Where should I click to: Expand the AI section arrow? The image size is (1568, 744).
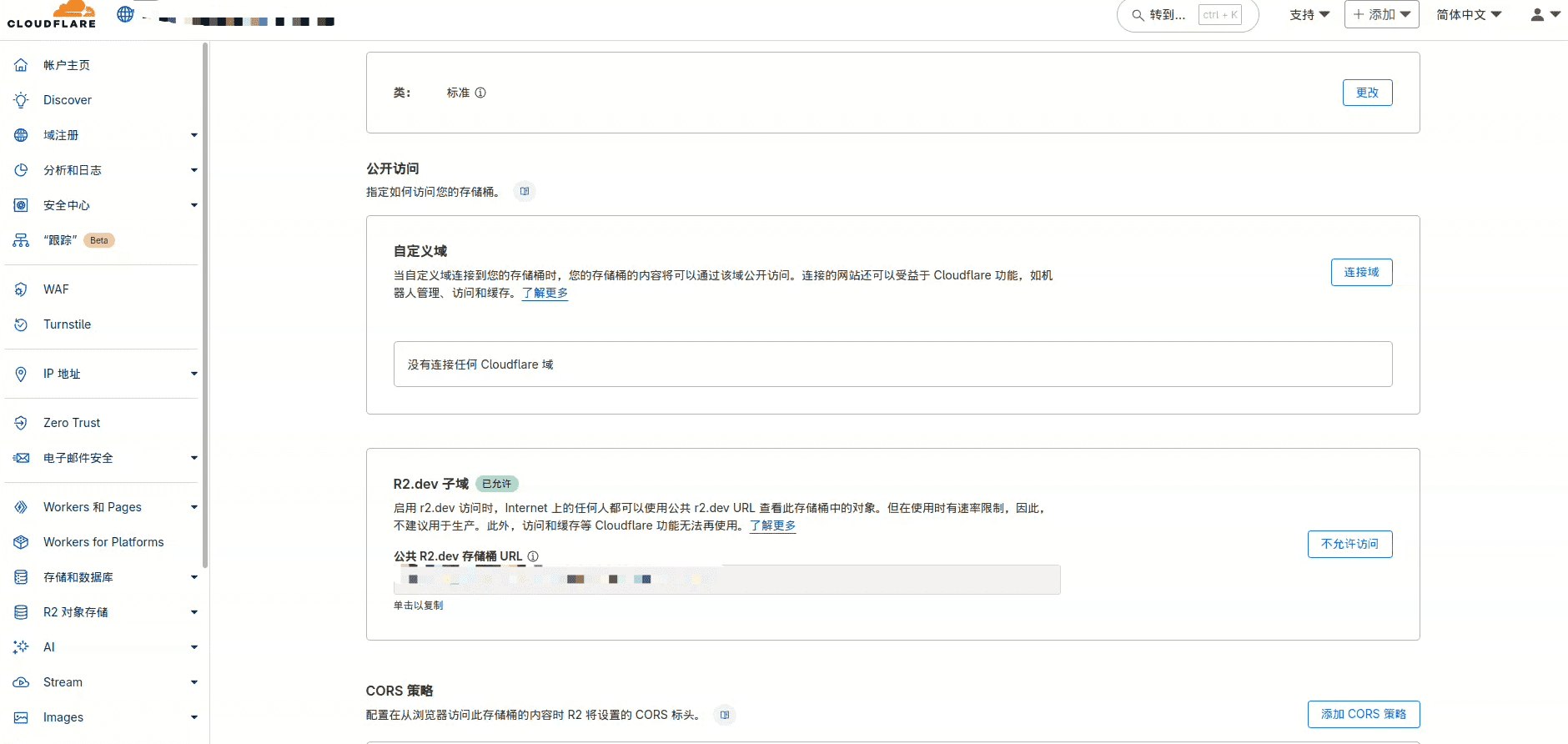click(x=194, y=647)
